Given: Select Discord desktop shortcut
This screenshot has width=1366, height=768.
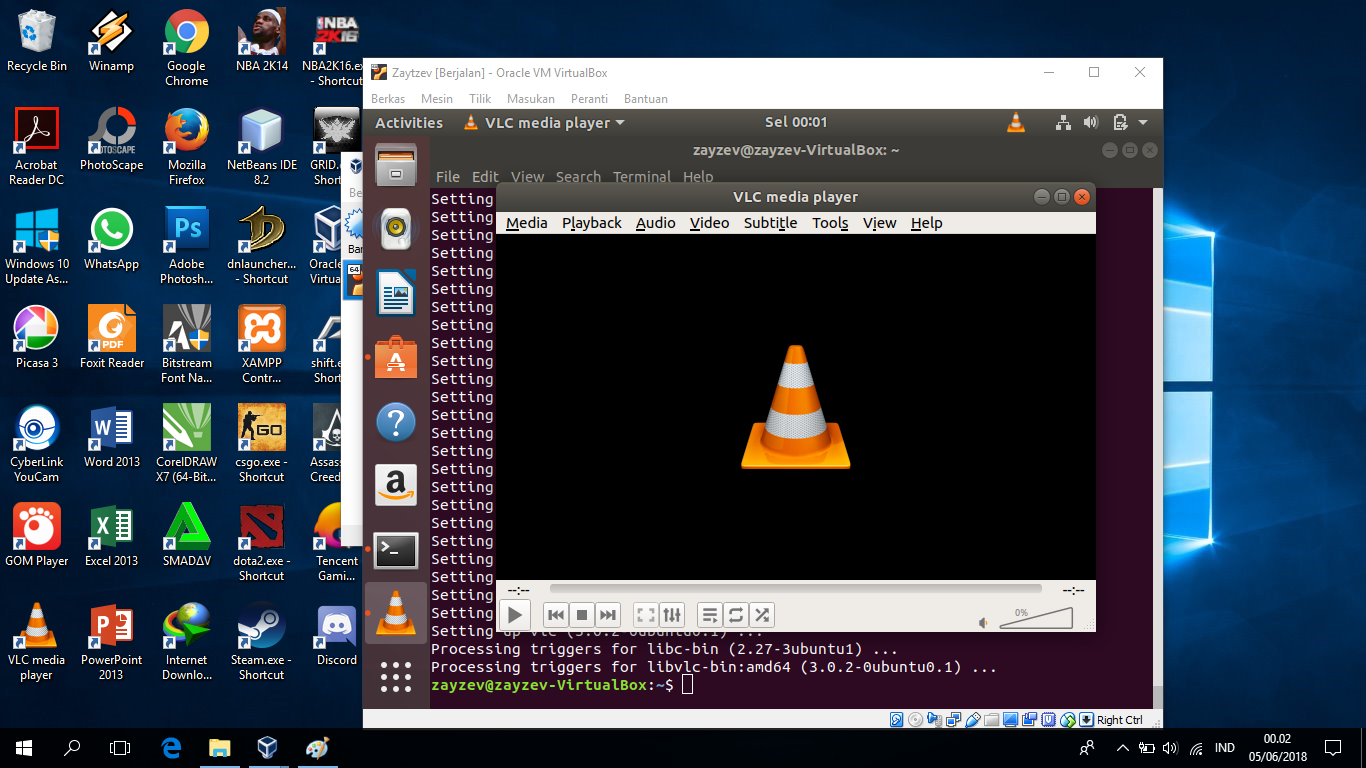Looking at the screenshot, I should pyautogui.click(x=337, y=636).
